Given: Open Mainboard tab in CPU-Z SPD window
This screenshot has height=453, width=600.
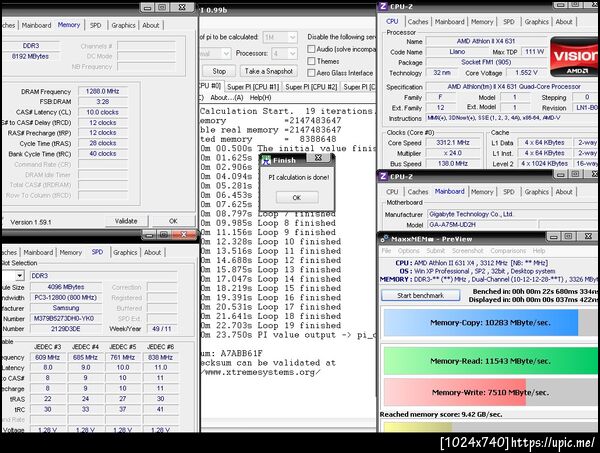Looking at the screenshot, I should [x=38, y=253].
